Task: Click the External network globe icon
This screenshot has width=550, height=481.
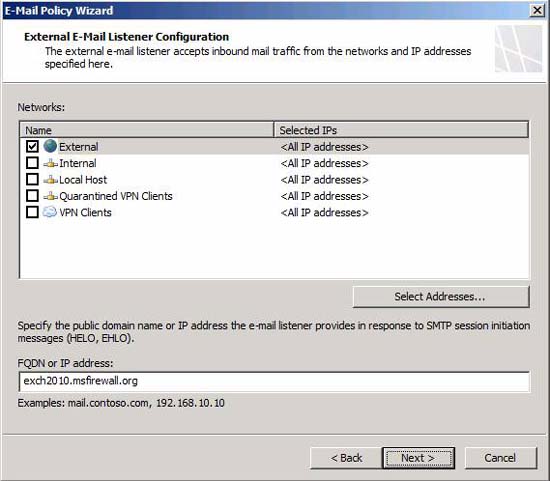Action: [50, 146]
